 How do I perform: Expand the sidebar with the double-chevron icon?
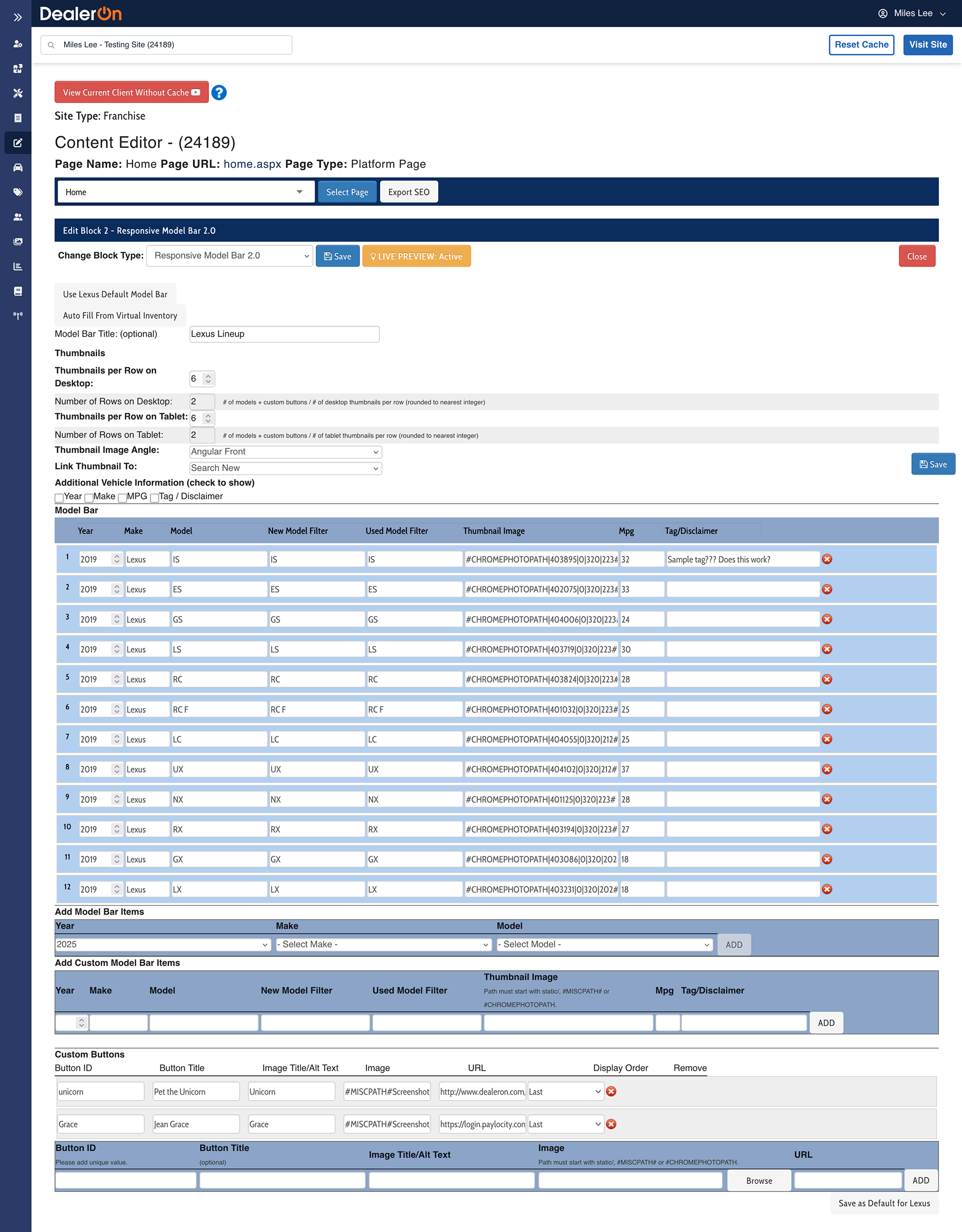pyautogui.click(x=18, y=18)
